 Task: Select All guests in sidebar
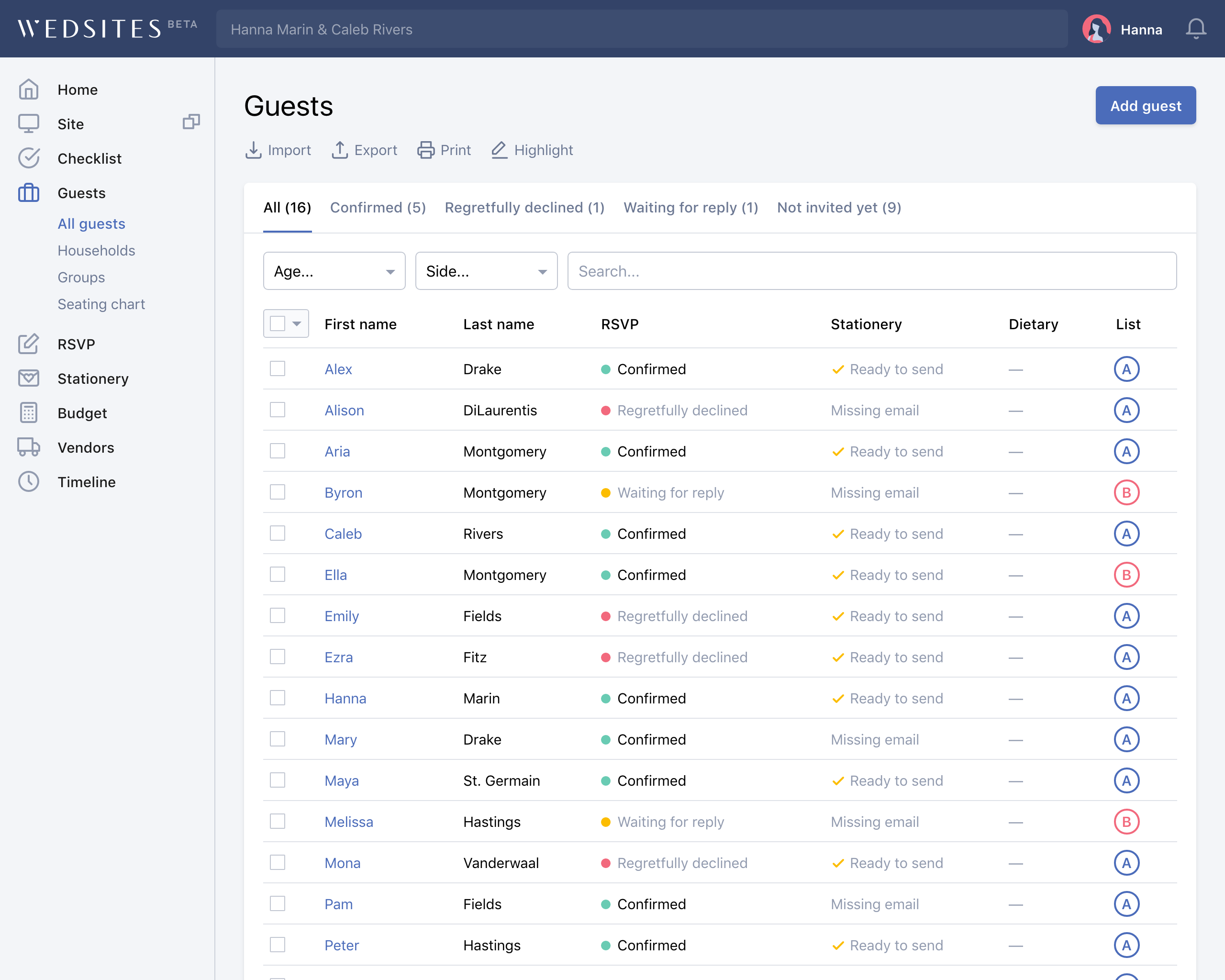tap(91, 224)
